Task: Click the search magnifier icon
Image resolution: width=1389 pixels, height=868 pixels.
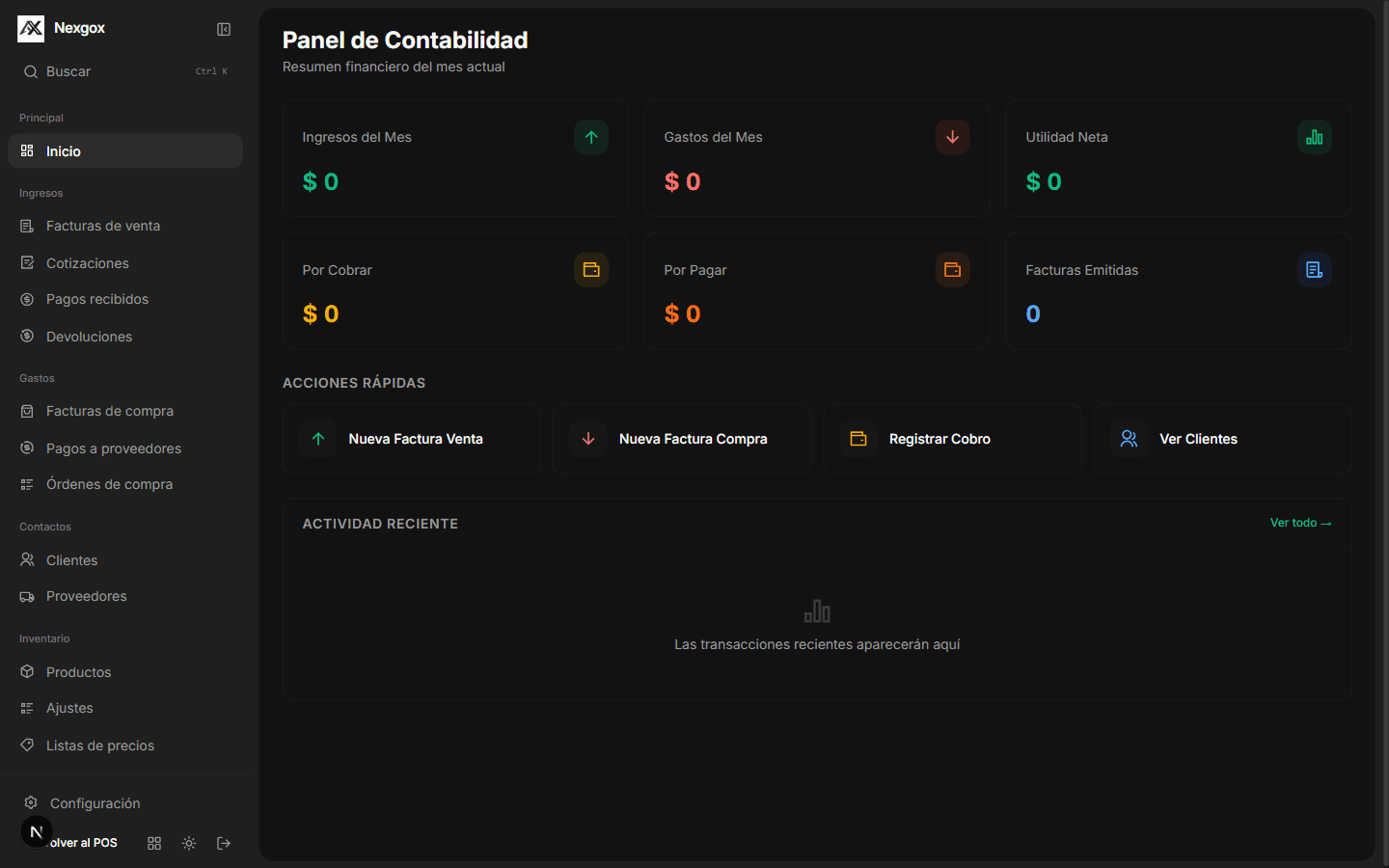Action: 31,71
